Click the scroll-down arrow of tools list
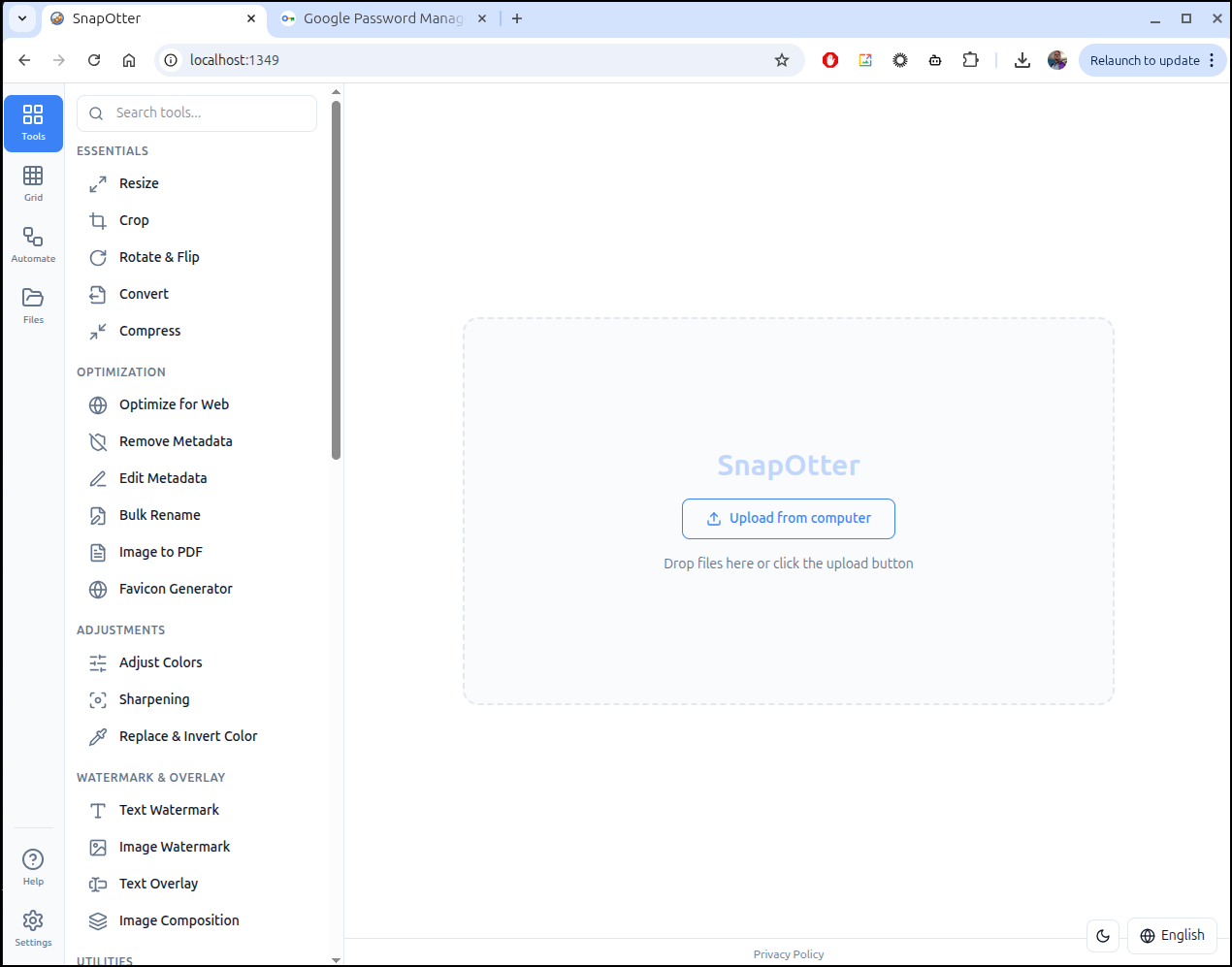The image size is (1232, 967). (x=336, y=960)
